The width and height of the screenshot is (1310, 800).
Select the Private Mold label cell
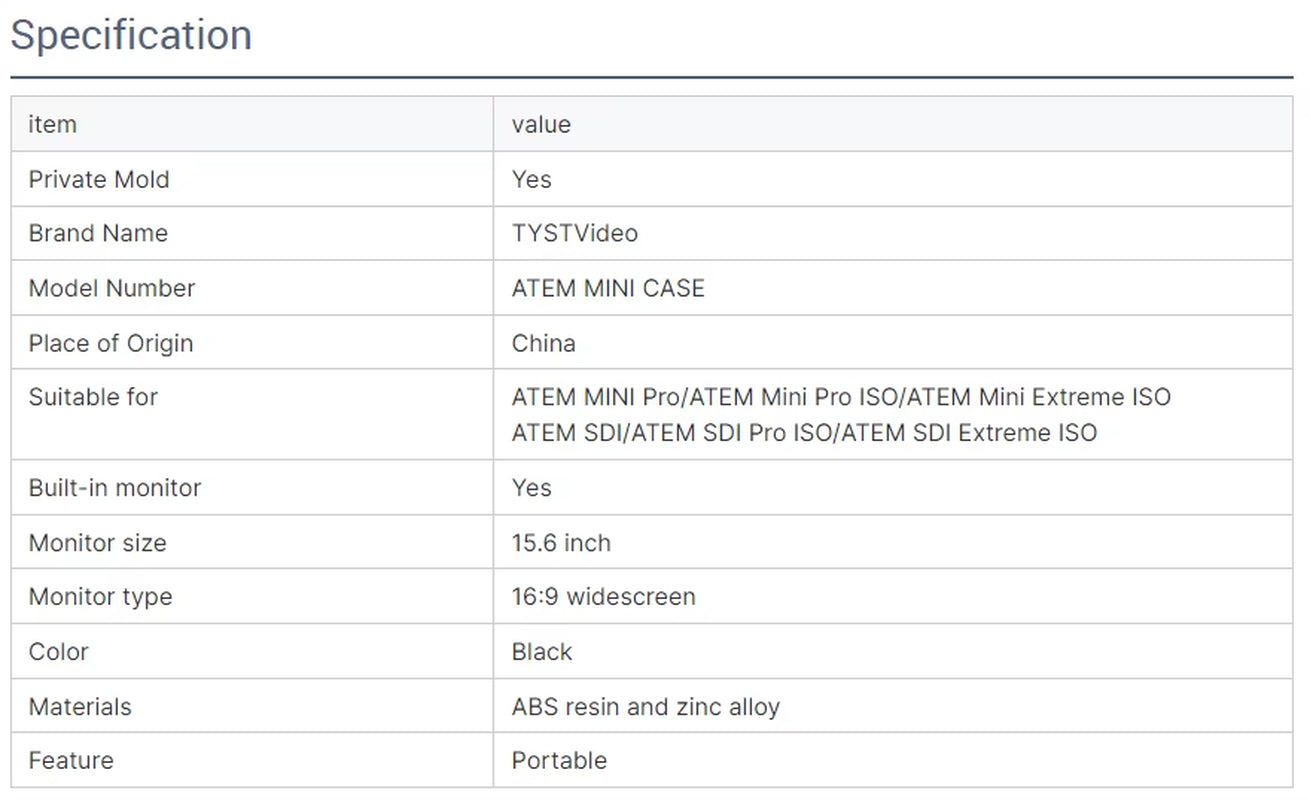pos(99,180)
